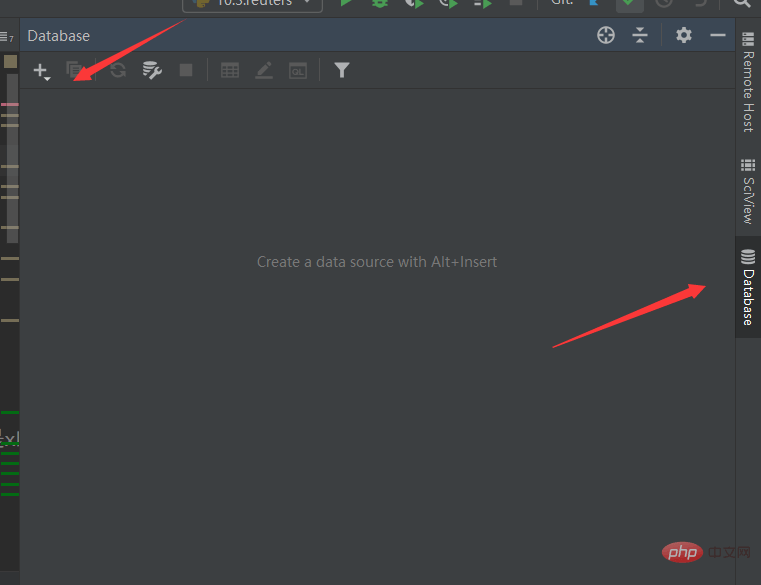Click the table editor grid icon
The width and height of the screenshot is (761, 585).
point(230,70)
